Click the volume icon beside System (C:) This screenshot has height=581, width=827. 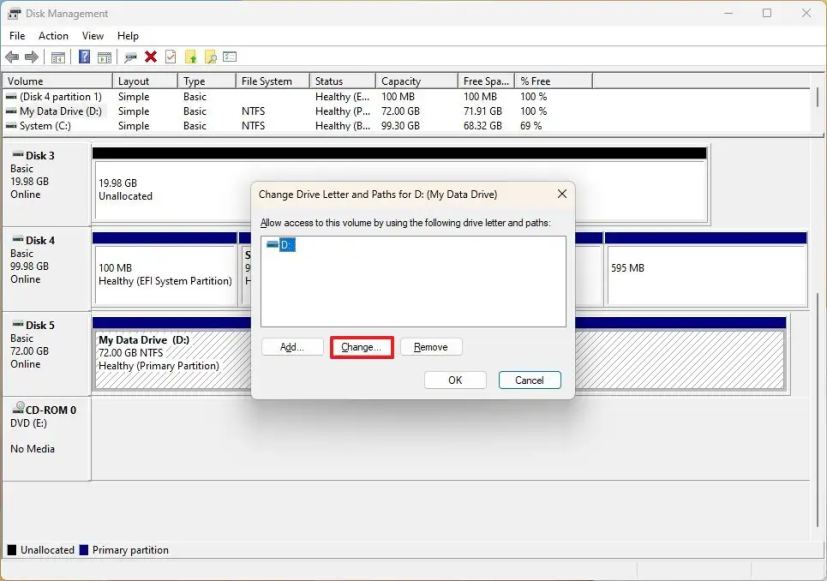pyautogui.click(x=11, y=126)
